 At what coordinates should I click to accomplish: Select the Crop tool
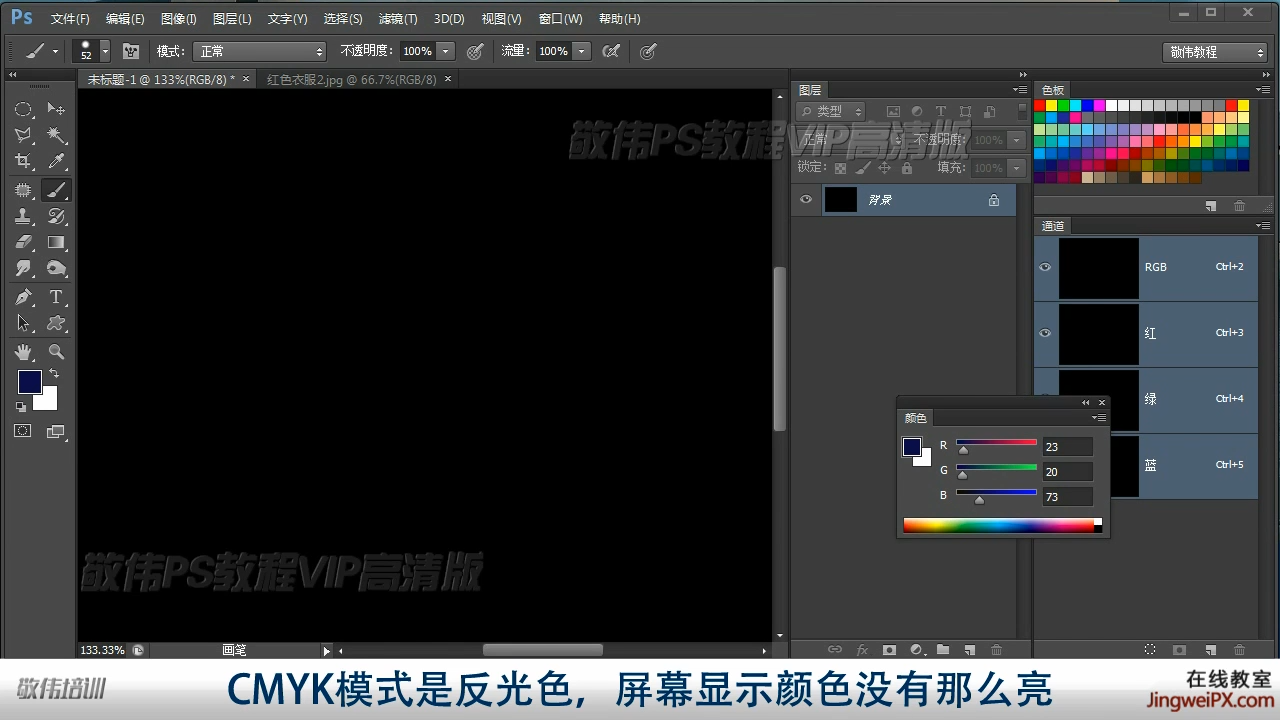click(23, 161)
